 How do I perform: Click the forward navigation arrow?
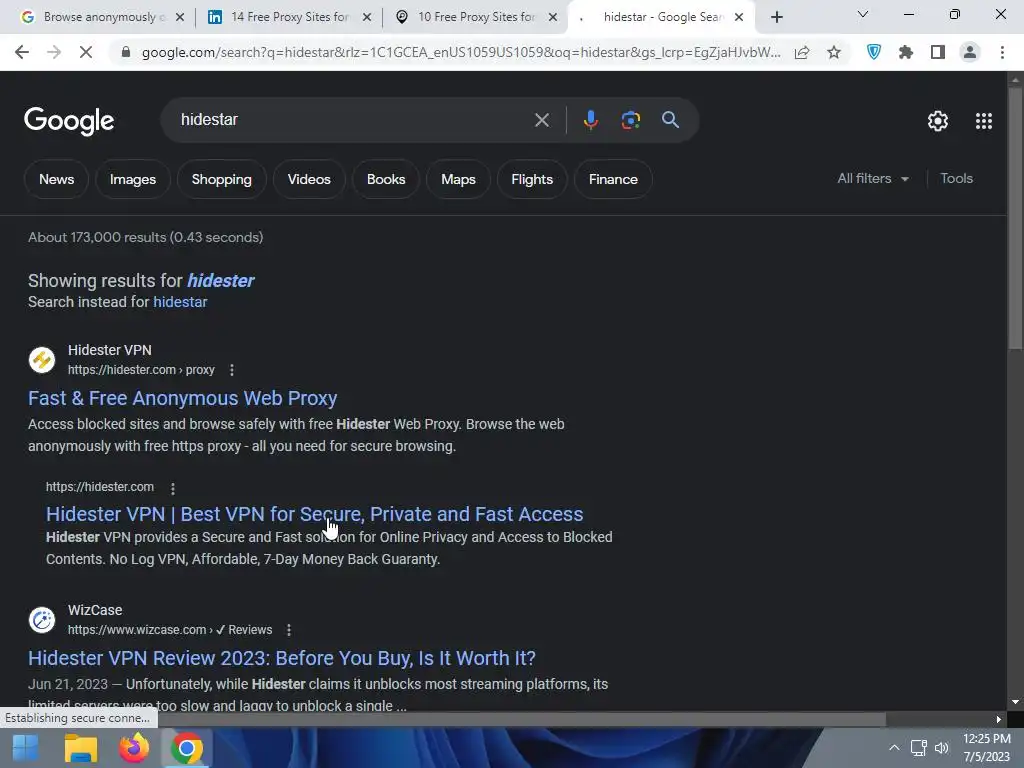pyautogui.click(x=54, y=52)
